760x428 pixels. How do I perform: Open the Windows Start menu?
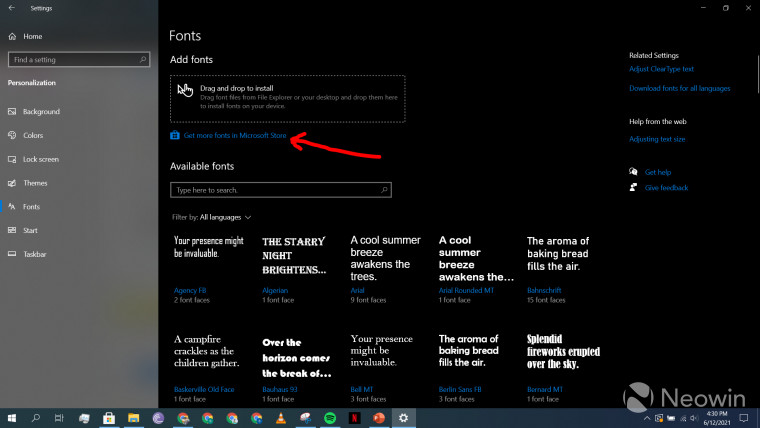[x=12, y=418]
